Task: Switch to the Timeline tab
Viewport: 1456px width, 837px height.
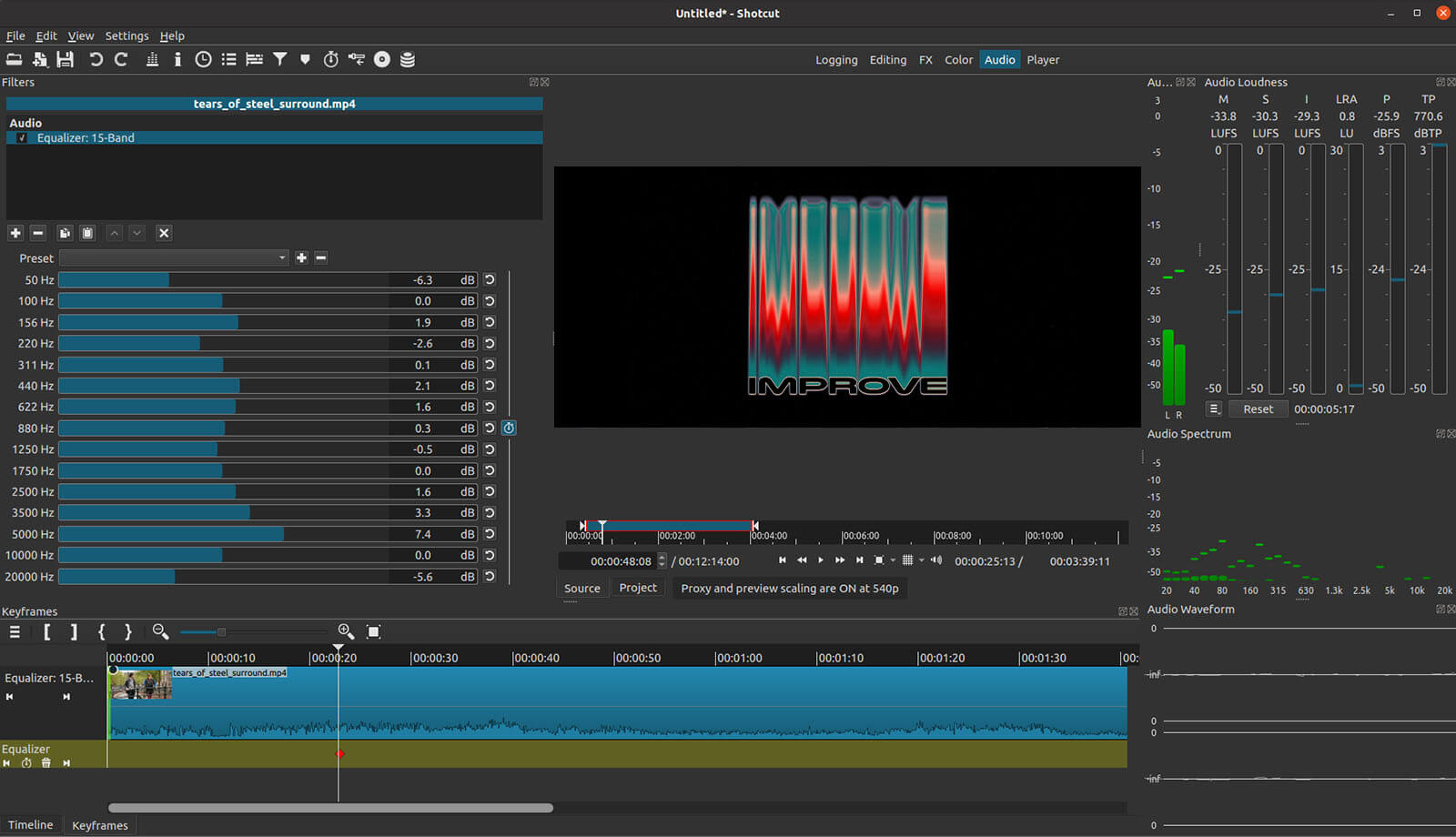Action: (x=31, y=824)
